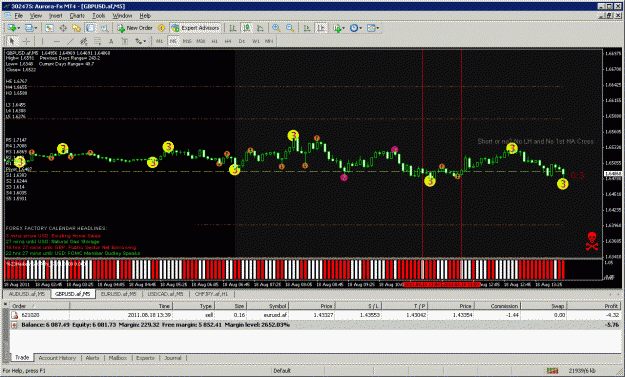Expand the Profiles dropdown arrow
This screenshot has width=625, height=377.
click(36, 28)
